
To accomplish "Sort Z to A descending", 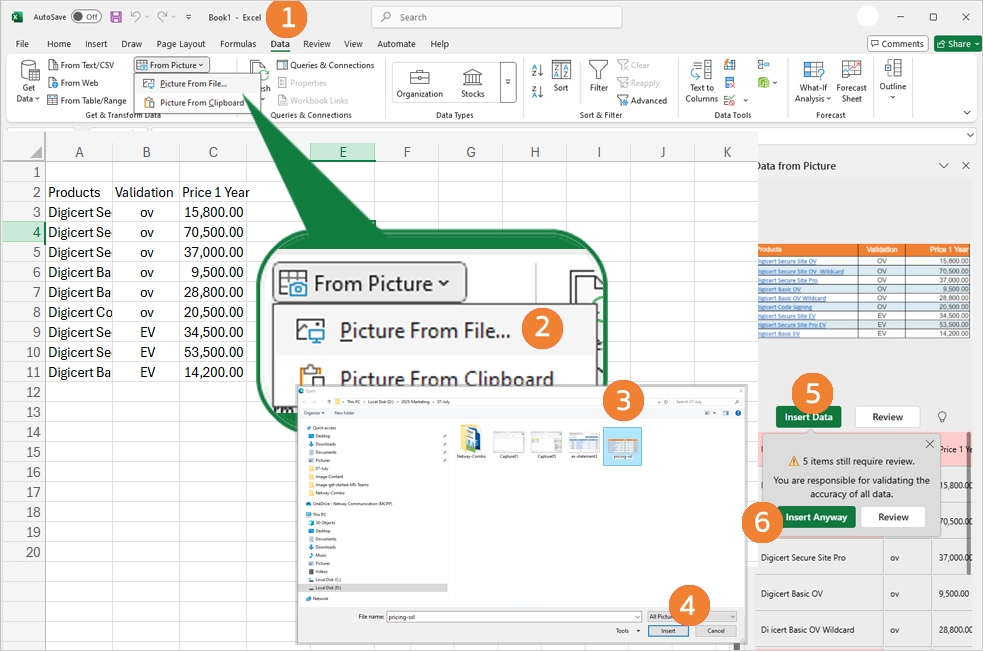I will (537, 92).
